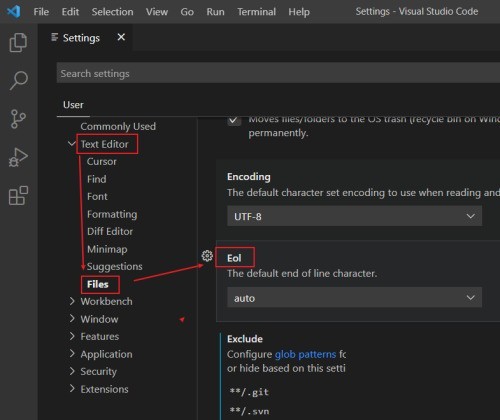This screenshot has width=500, height=420.
Task: Expand the Extensions settings section
Action: tap(72, 388)
